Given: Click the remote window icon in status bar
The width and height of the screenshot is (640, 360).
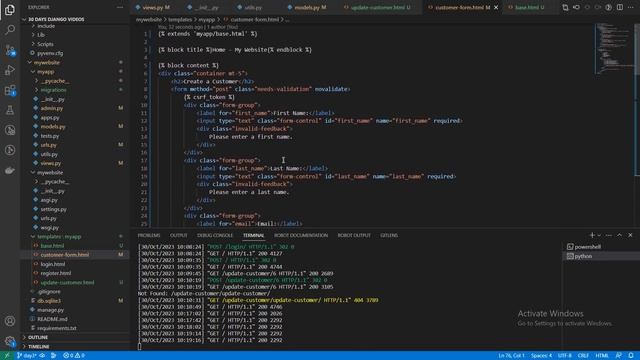Looking at the screenshot, I should coord(6,356).
